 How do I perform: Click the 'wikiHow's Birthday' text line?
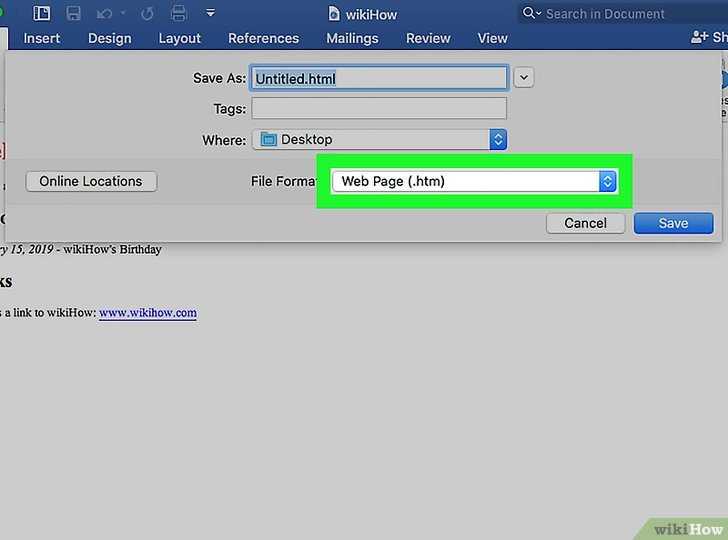(x=112, y=249)
